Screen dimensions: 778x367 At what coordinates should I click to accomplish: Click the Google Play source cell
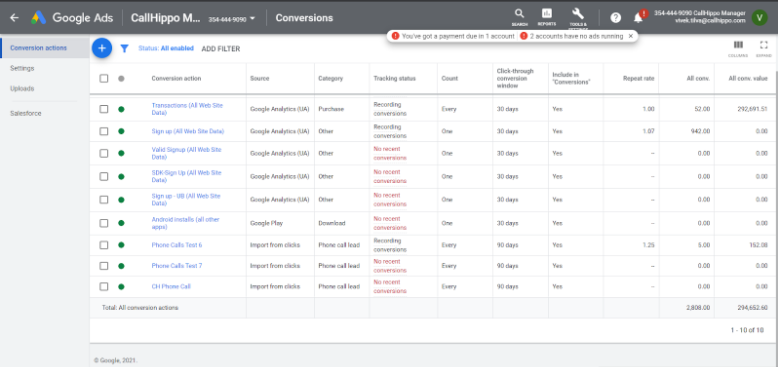point(266,223)
